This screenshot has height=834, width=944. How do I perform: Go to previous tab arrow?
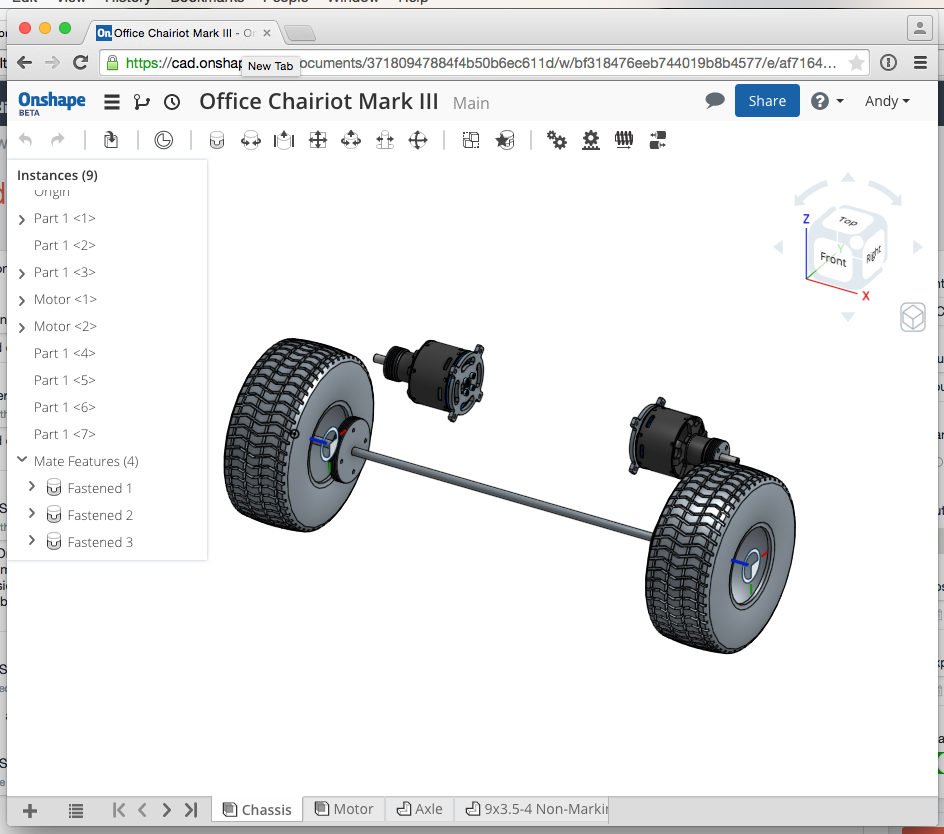142,810
